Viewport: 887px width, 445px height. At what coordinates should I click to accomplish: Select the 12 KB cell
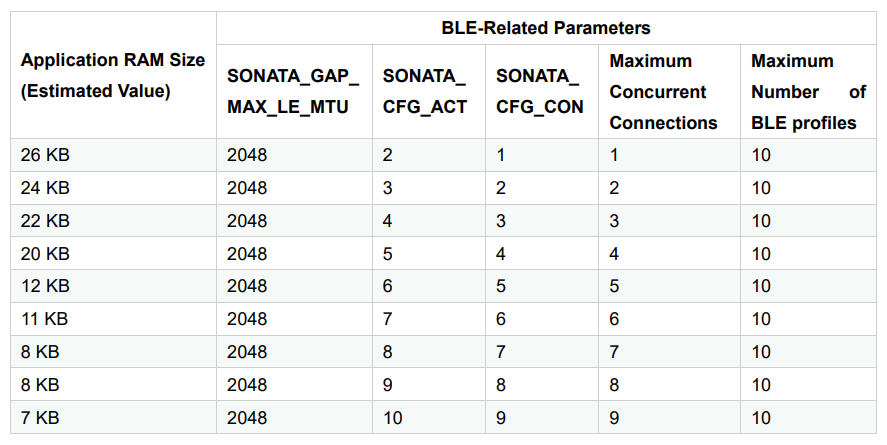pos(113,286)
